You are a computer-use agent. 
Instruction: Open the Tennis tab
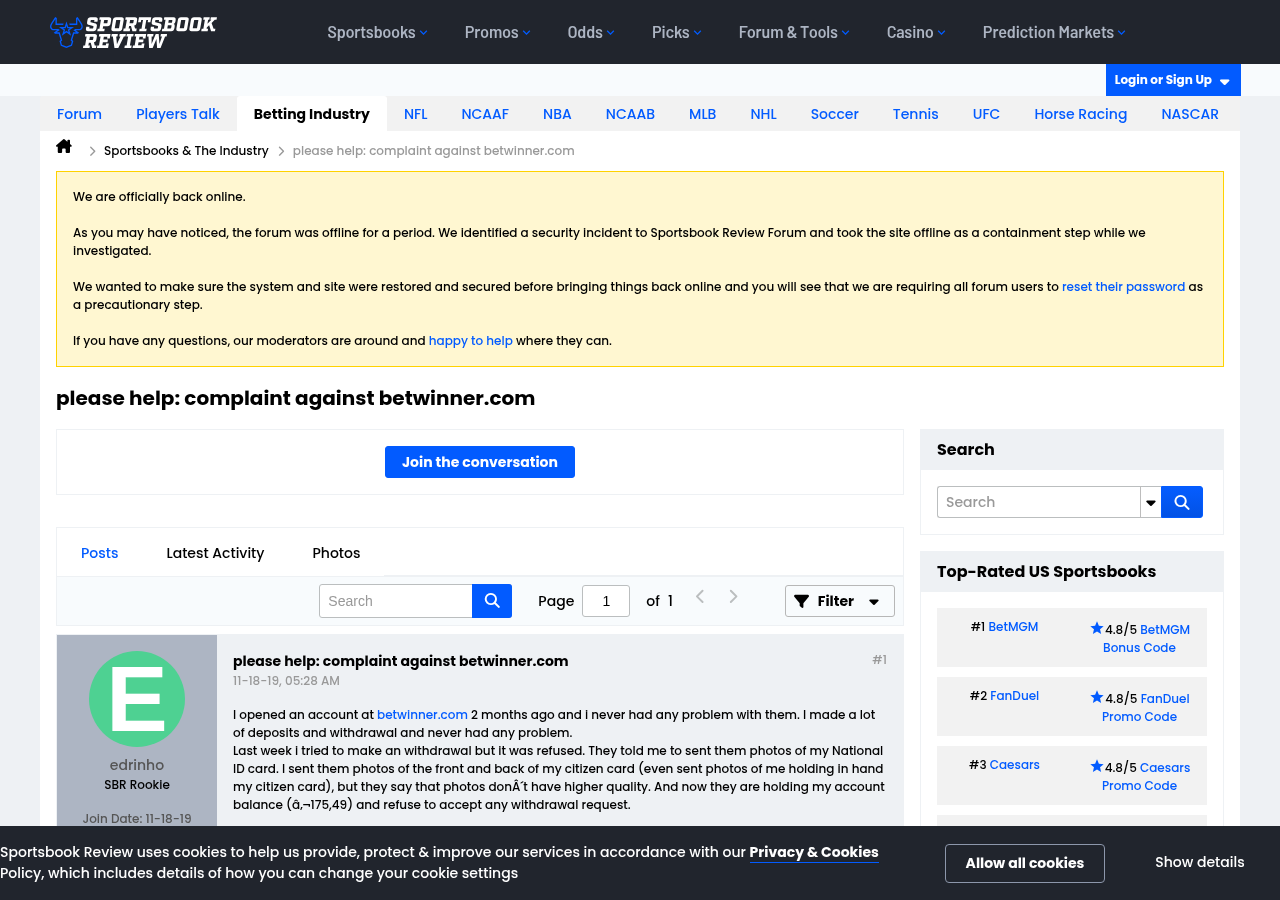pos(916,114)
